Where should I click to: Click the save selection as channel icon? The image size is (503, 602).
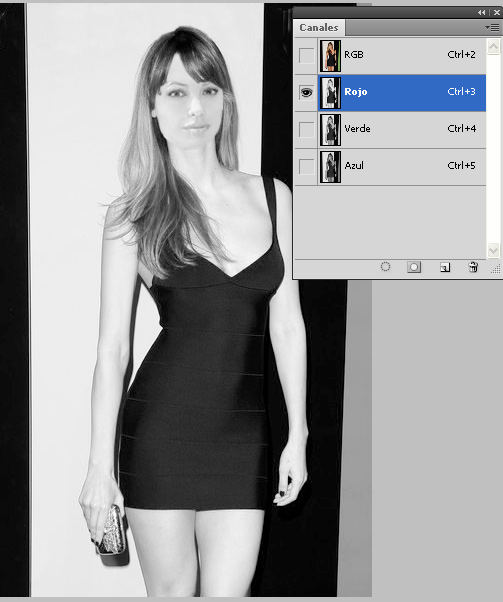414,267
